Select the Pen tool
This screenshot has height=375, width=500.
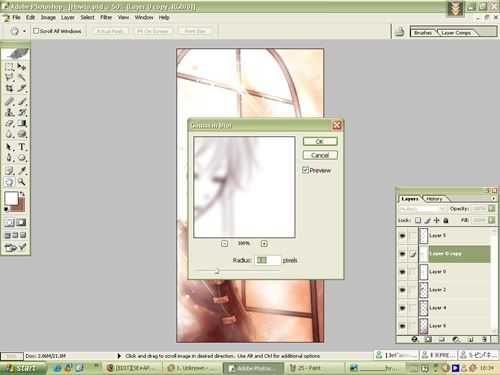[x=9, y=158]
